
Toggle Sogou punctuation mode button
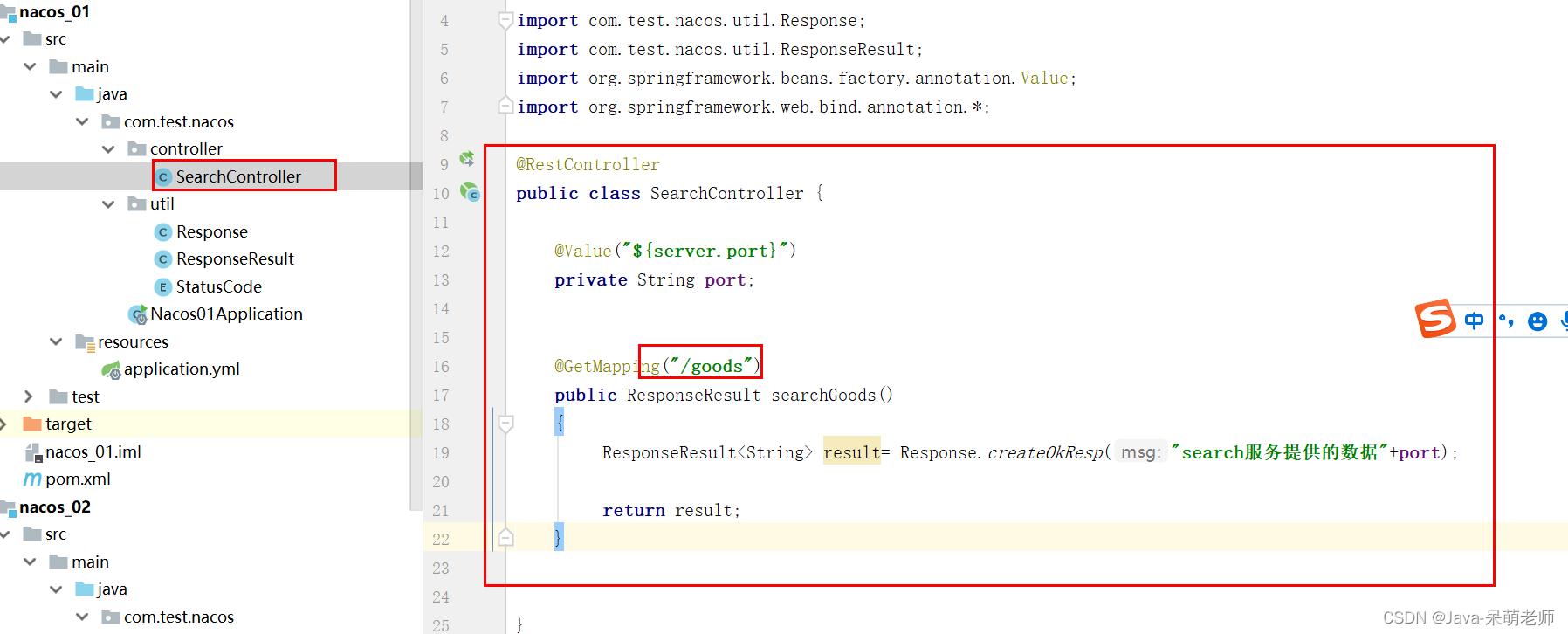pos(1506,320)
